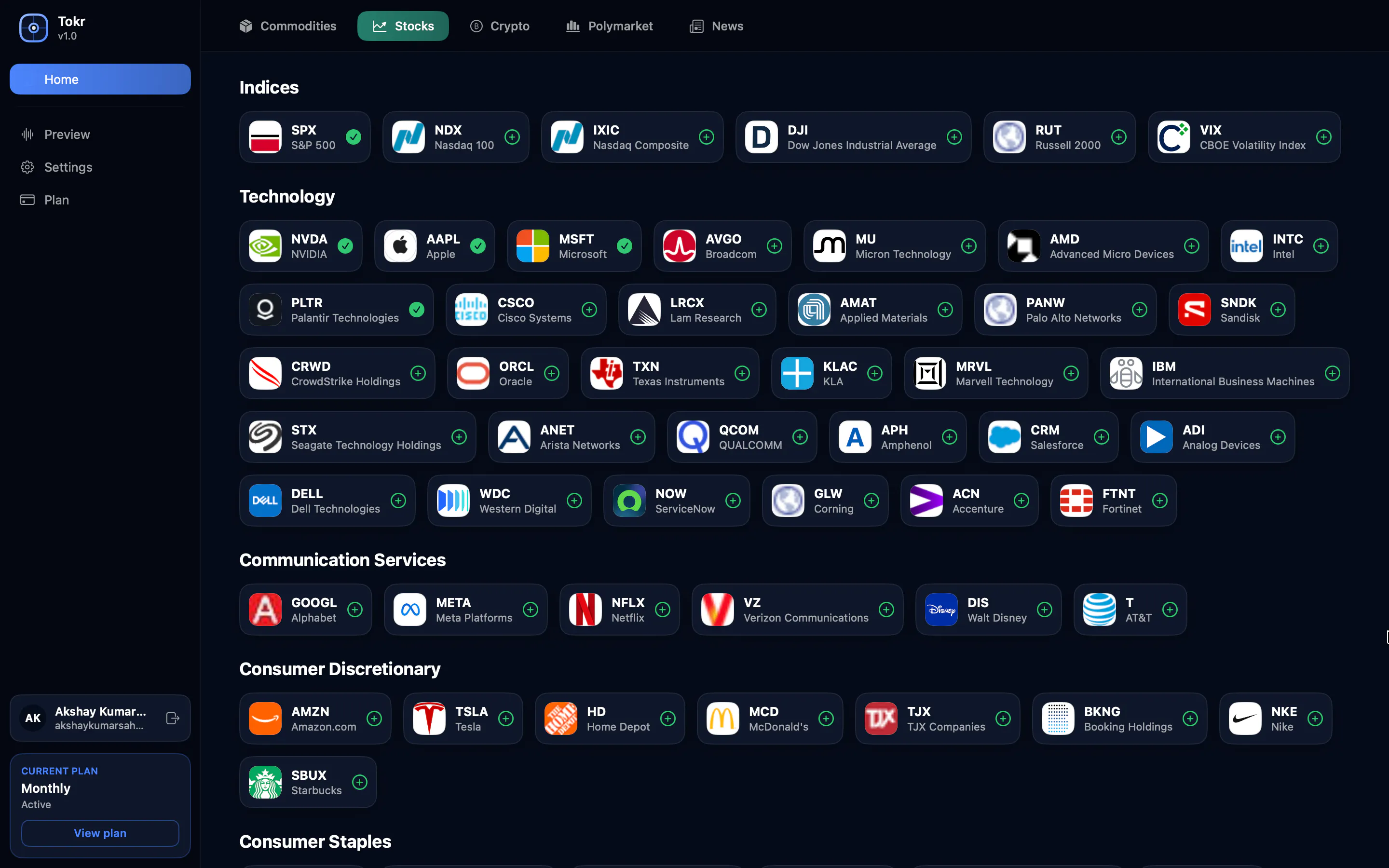The image size is (1389, 868).
Task: Click the AK user avatar
Action: (x=33, y=718)
